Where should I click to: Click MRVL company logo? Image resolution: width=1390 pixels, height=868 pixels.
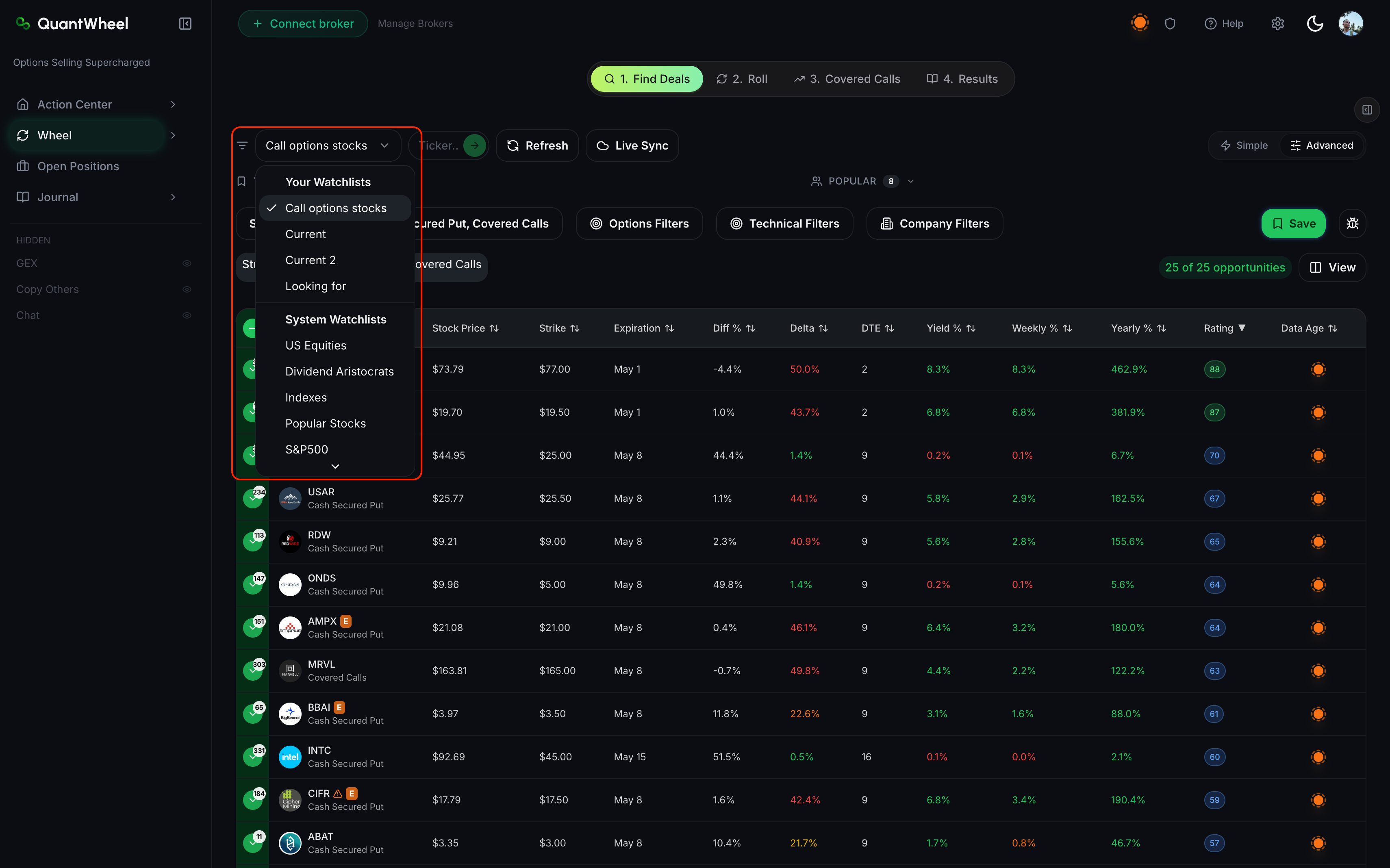coord(290,671)
